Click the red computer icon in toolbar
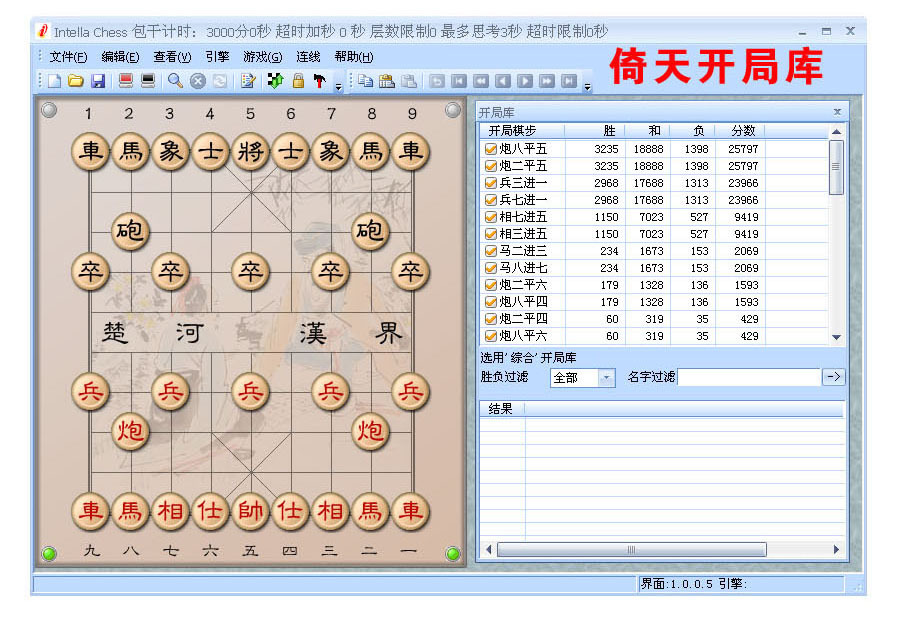Image resolution: width=907 pixels, height=621 pixels. [126, 81]
